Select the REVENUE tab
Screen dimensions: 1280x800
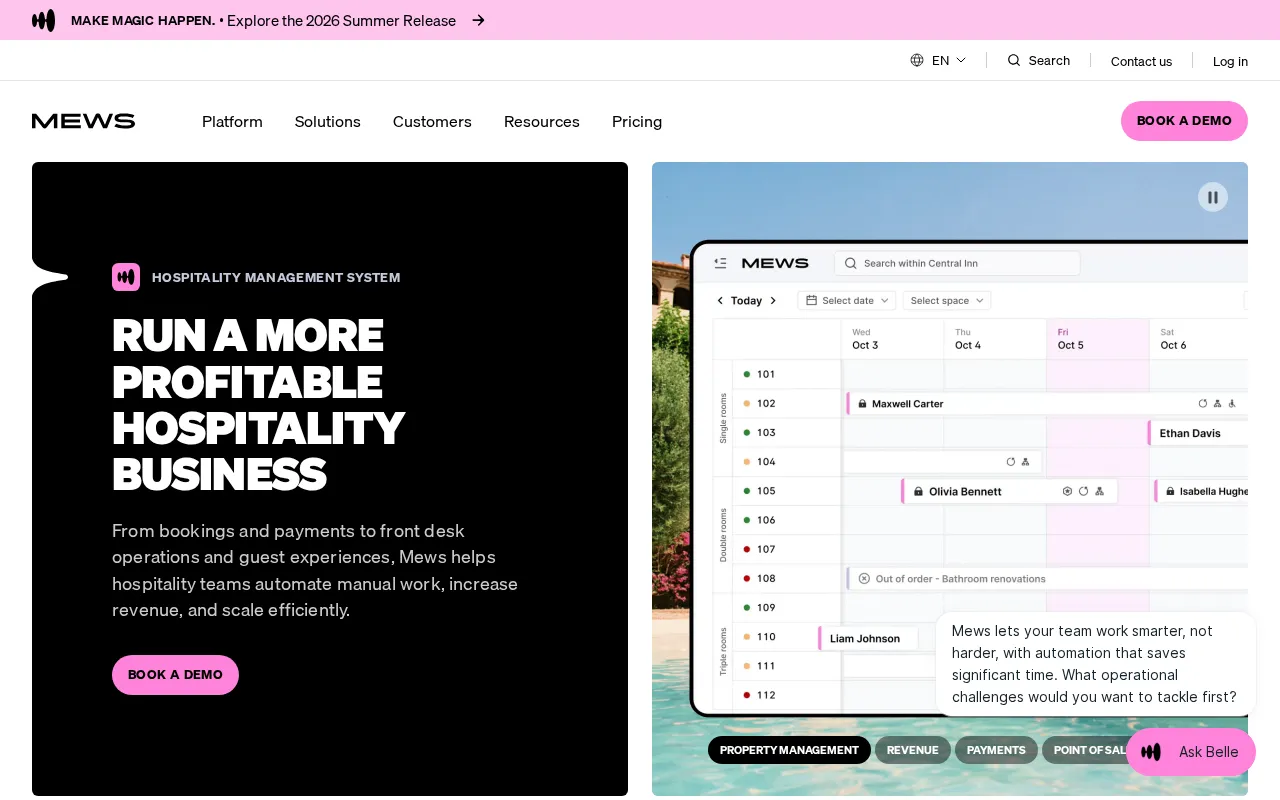click(913, 750)
